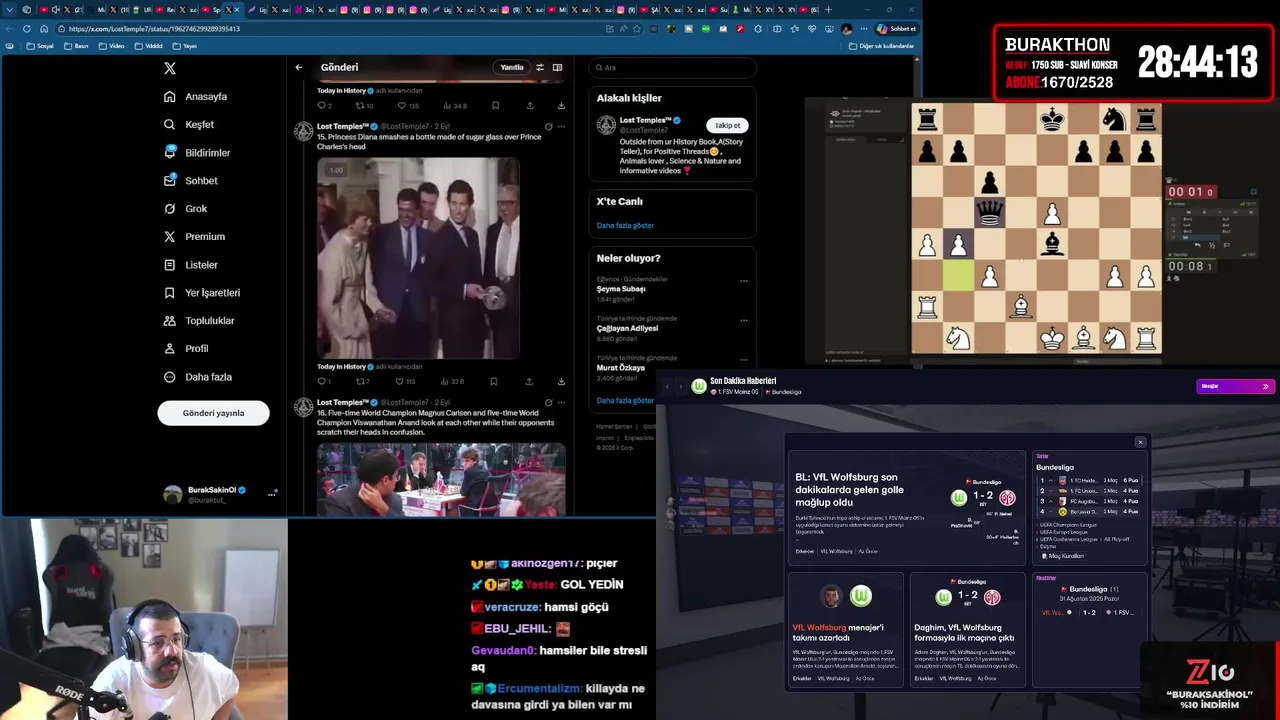
Task: Click Daha fazla göster under Neler oluyor
Action: [625, 401]
